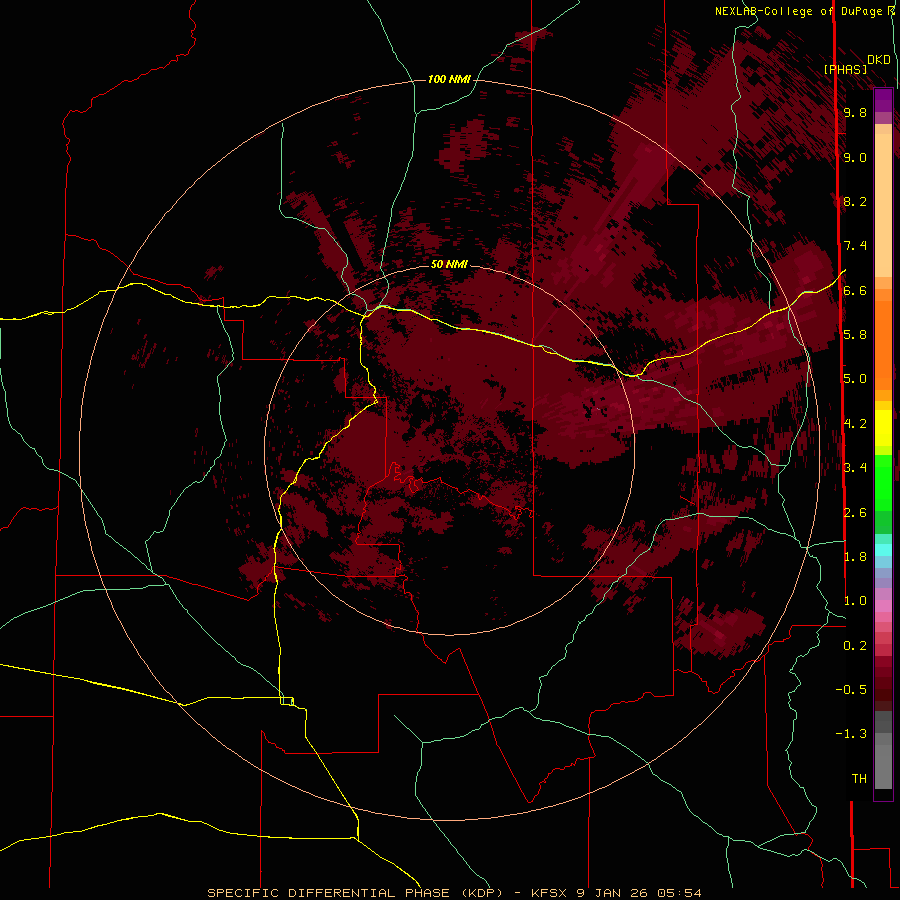Click the -0.5 scale value
900x900 pixels.
[x=851, y=690]
